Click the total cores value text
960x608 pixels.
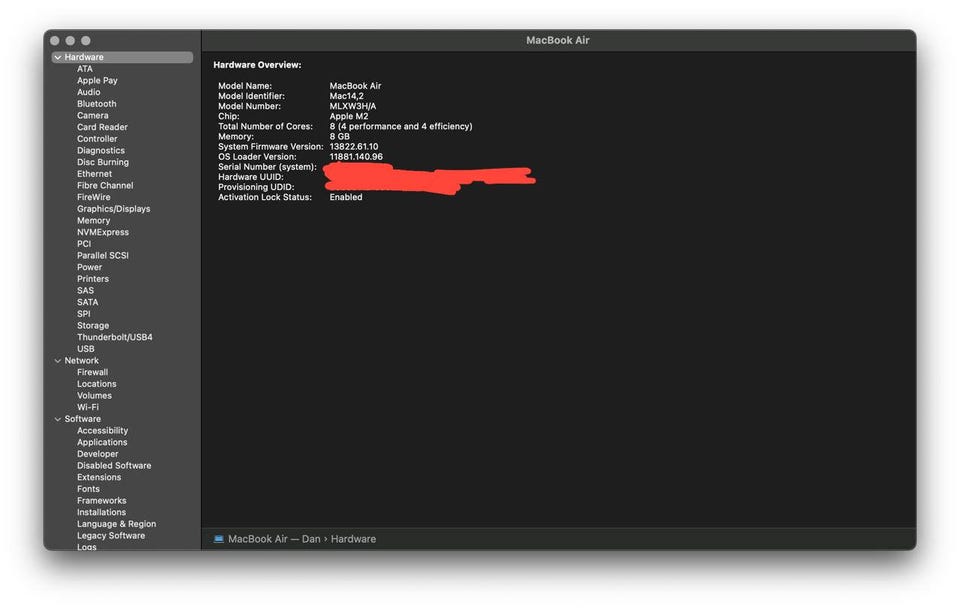pyautogui.click(x=401, y=126)
